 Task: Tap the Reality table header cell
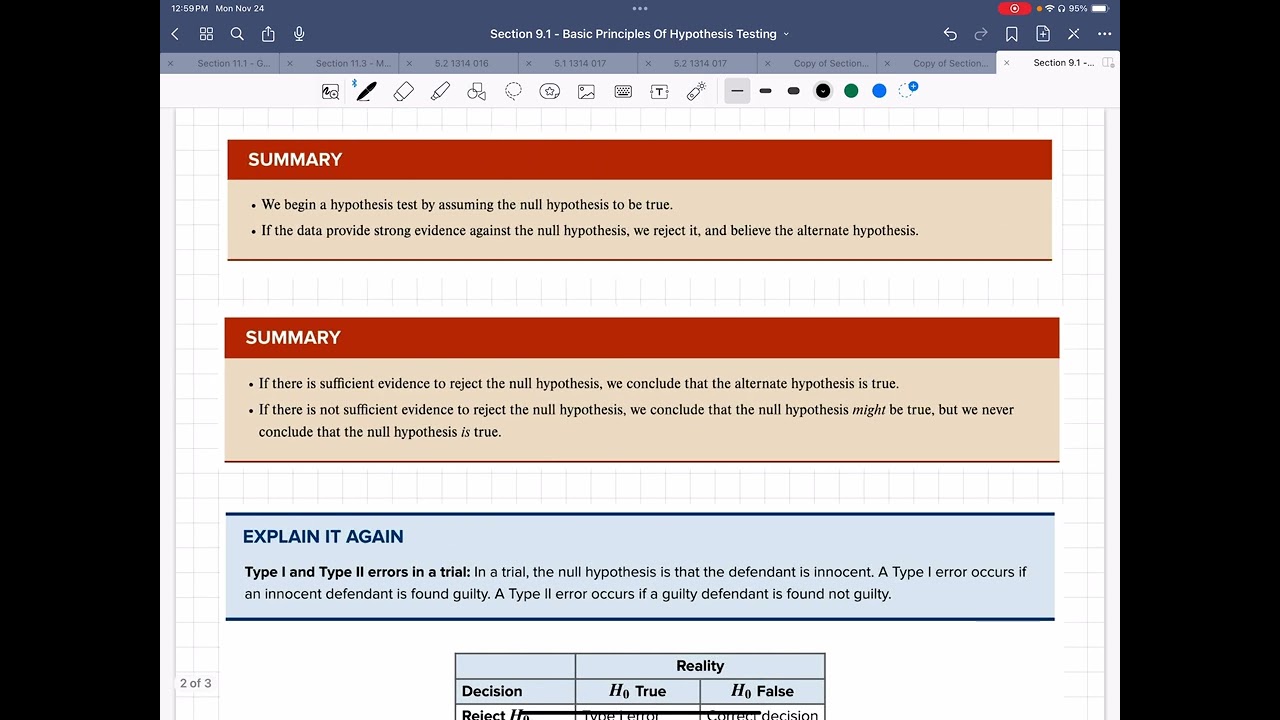pyautogui.click(x=700, y=666)
